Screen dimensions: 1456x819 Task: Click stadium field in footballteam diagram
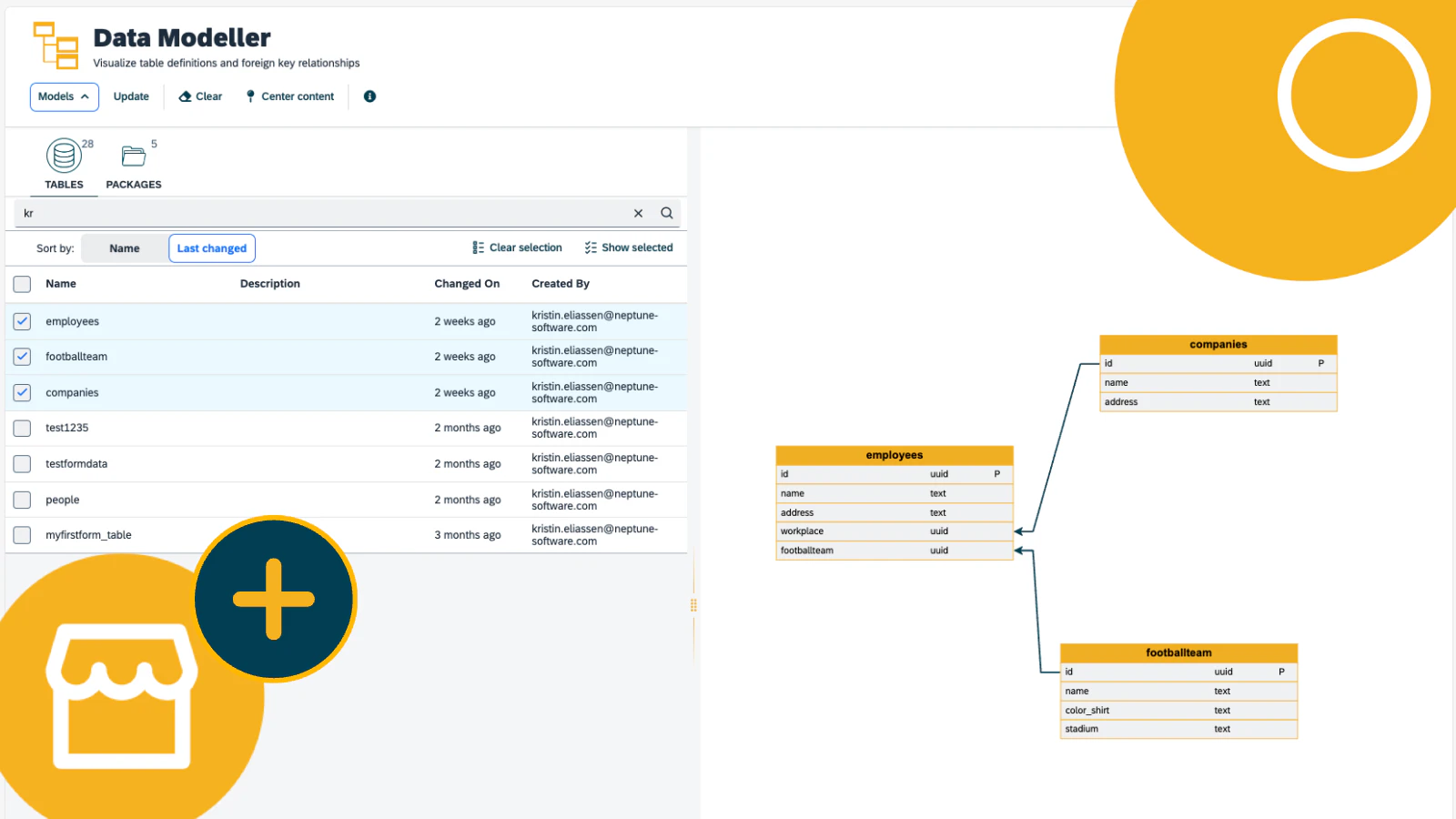coord(1082,729)
